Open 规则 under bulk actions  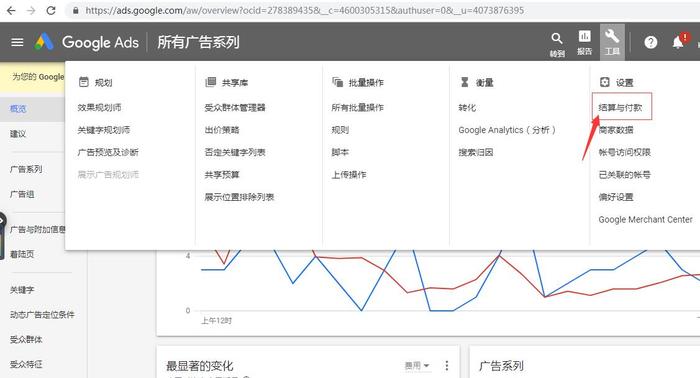coord(340,130)
